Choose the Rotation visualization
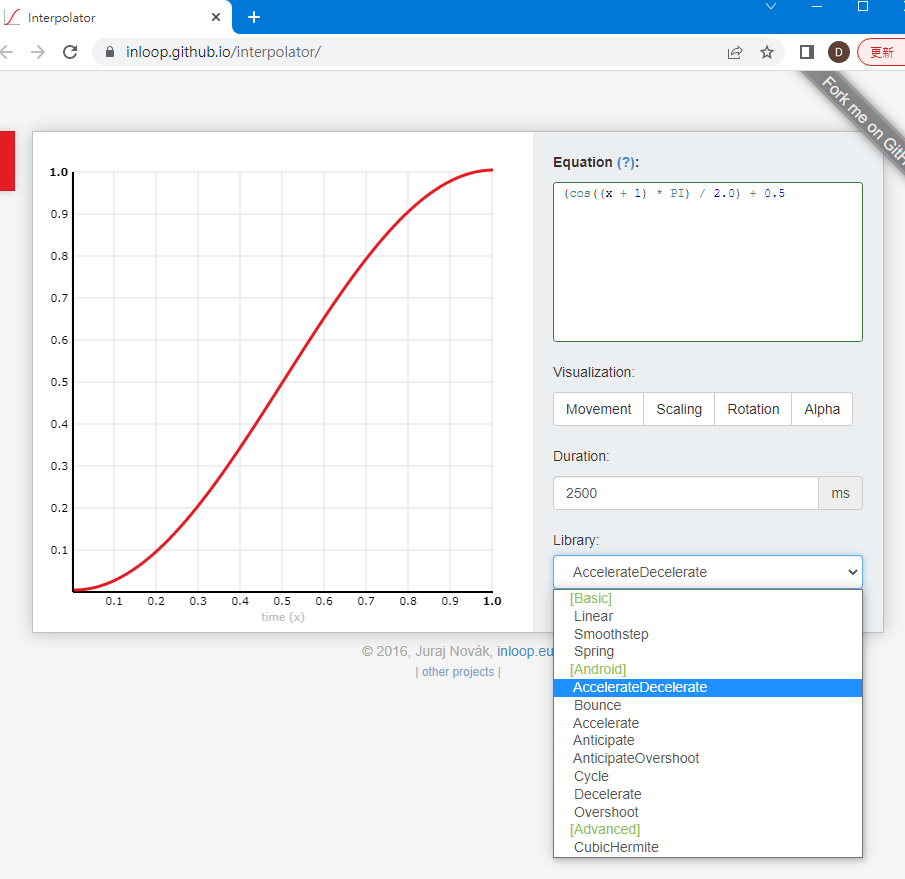 click(x=753, y=409)
